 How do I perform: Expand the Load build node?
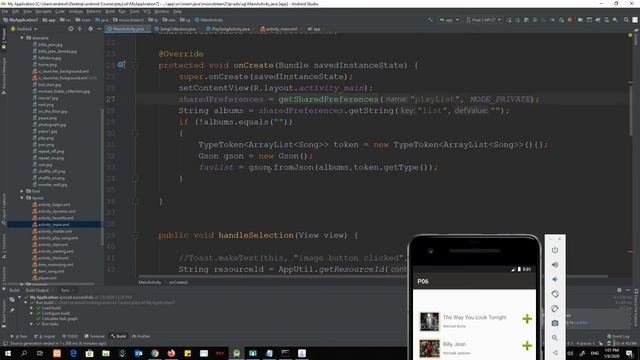pyautogui.click(x=31, y=308)
